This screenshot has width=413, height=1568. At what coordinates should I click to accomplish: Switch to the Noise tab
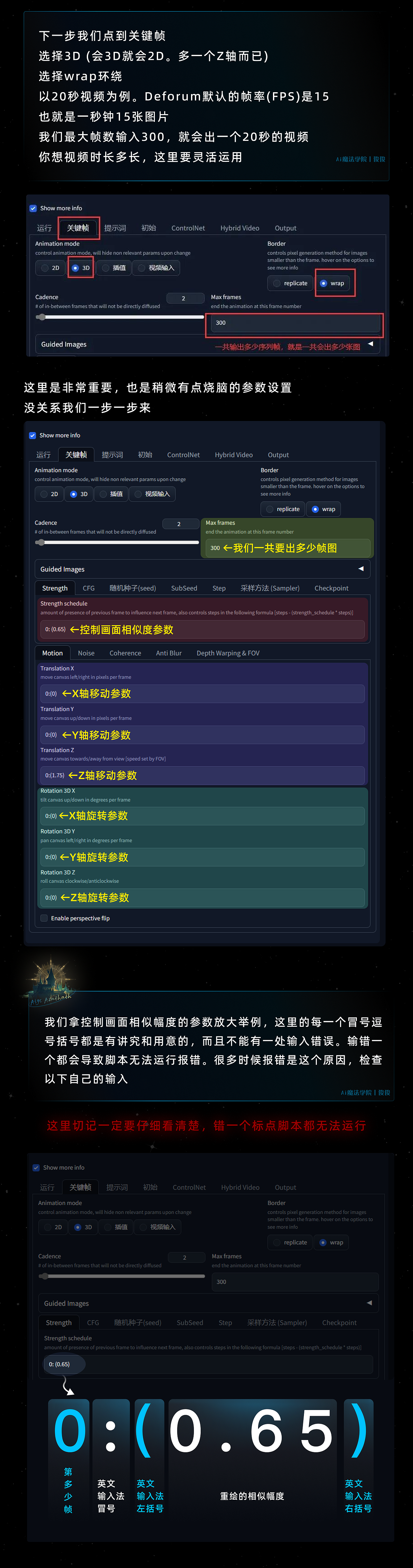tap(86, 652)
